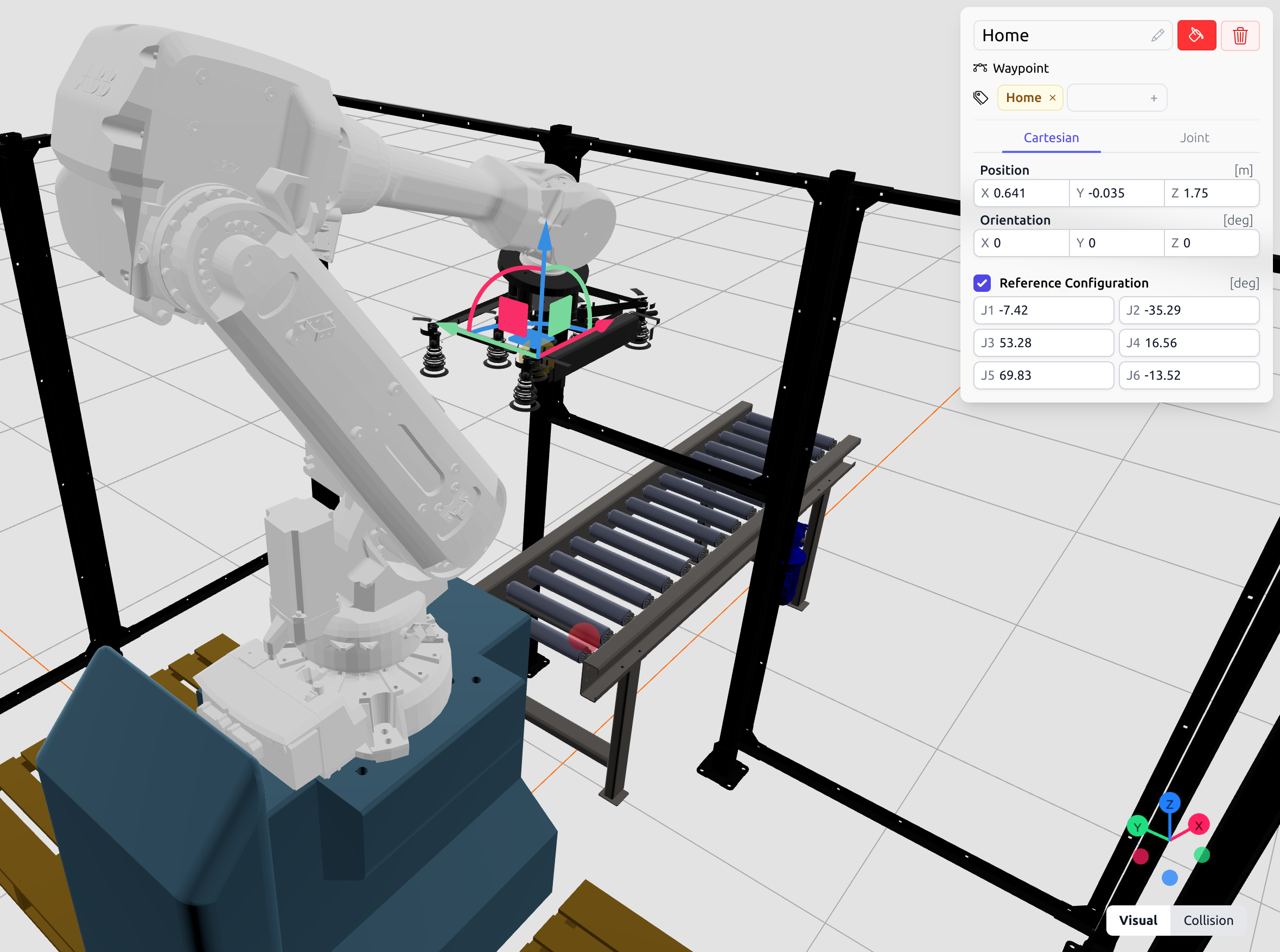Viewport: 1280px width, 952px height.
Task: Click the empty new tag input box
Action: (x=1116, y=99)
